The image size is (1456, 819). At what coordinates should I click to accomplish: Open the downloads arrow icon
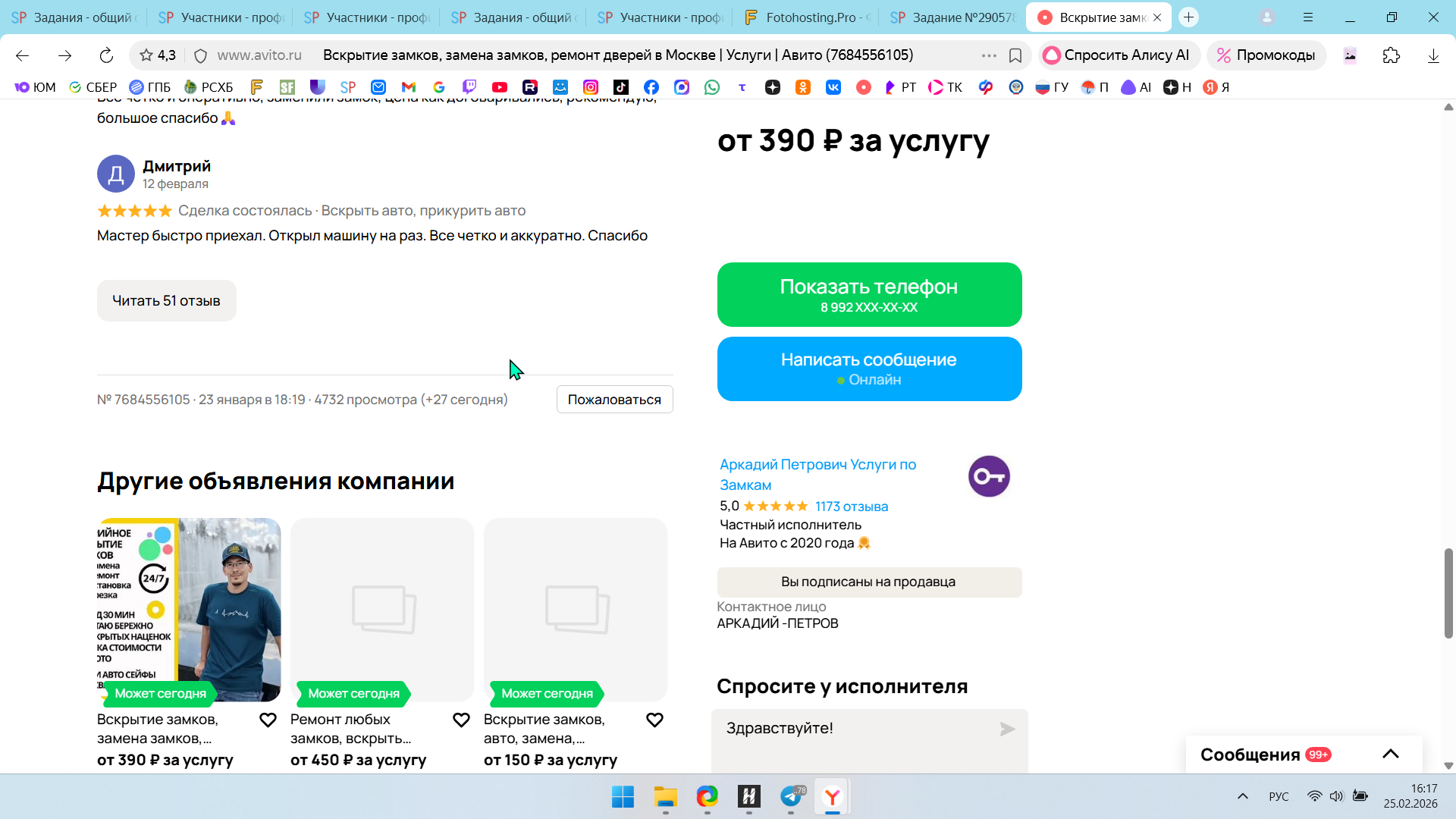click(x=1432, y=55)
